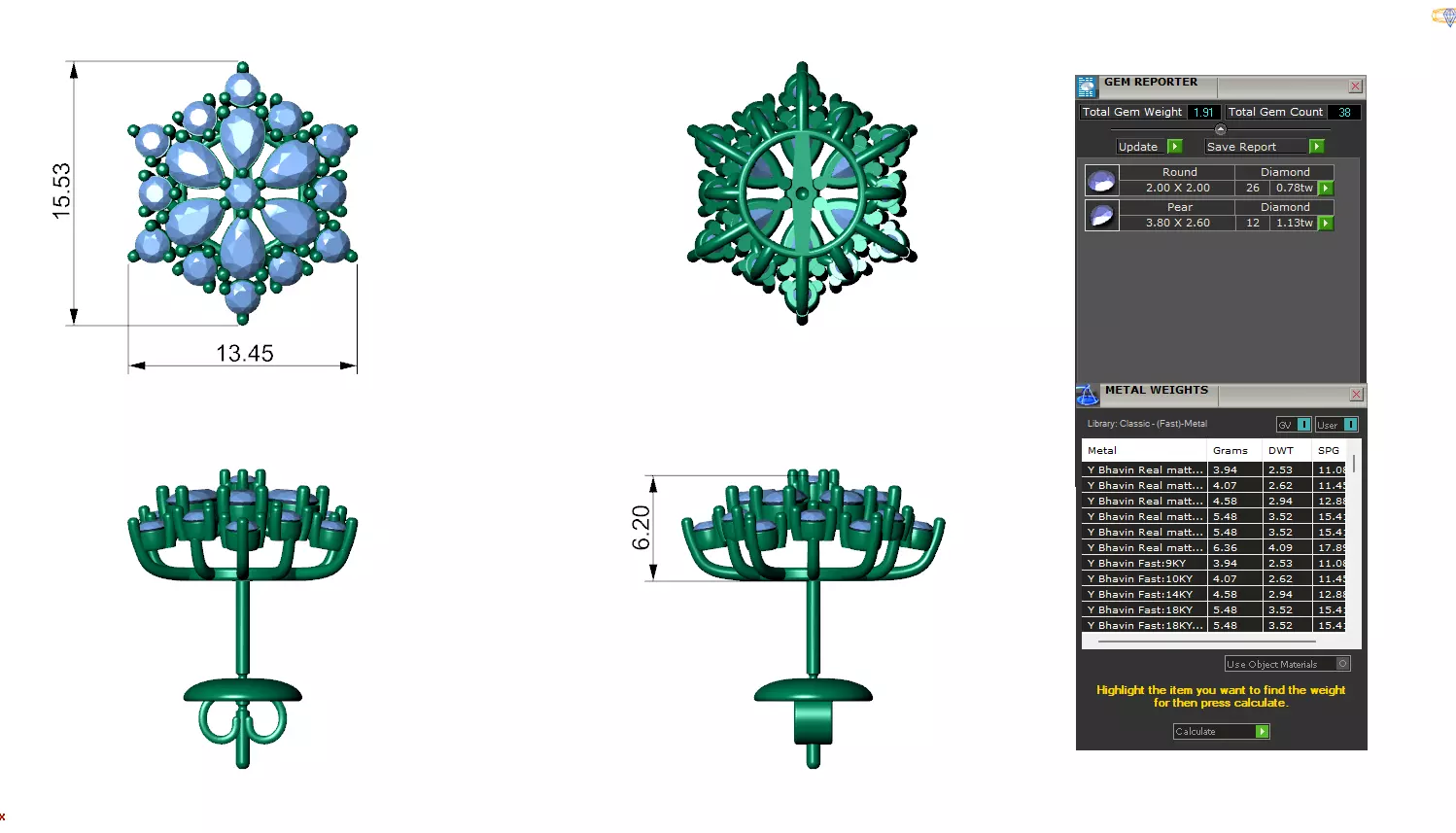
Task: Click the green arrow next to Update
Action: pos(1175,147)
